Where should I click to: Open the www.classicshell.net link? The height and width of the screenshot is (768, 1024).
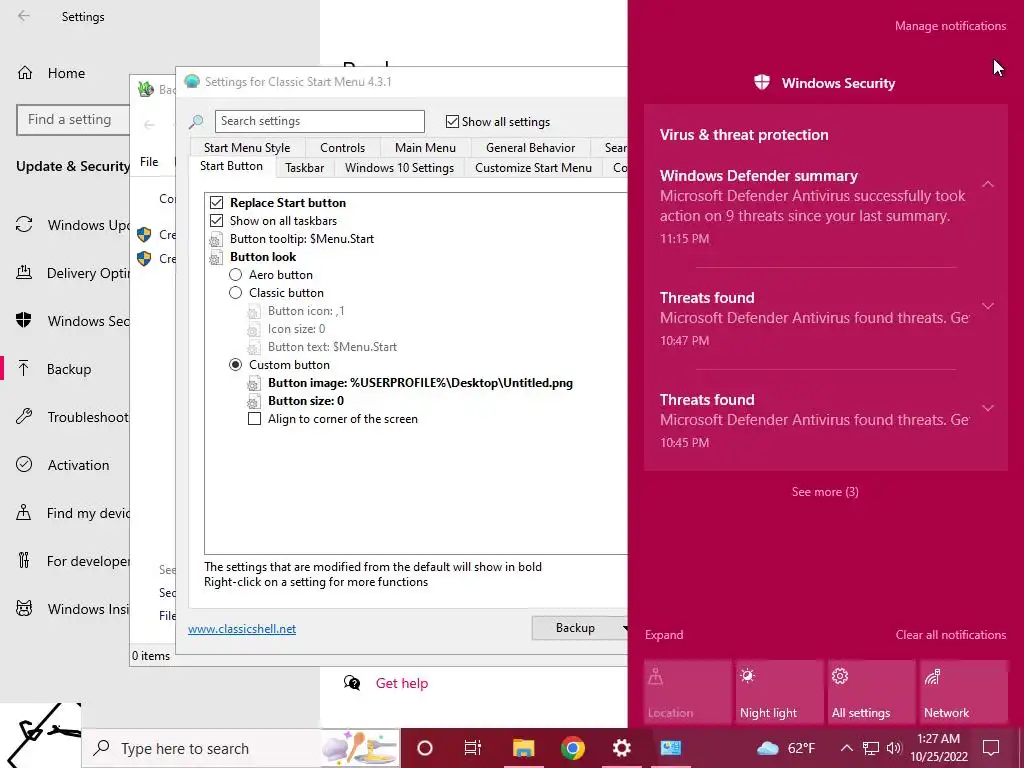tap(242, 629)
